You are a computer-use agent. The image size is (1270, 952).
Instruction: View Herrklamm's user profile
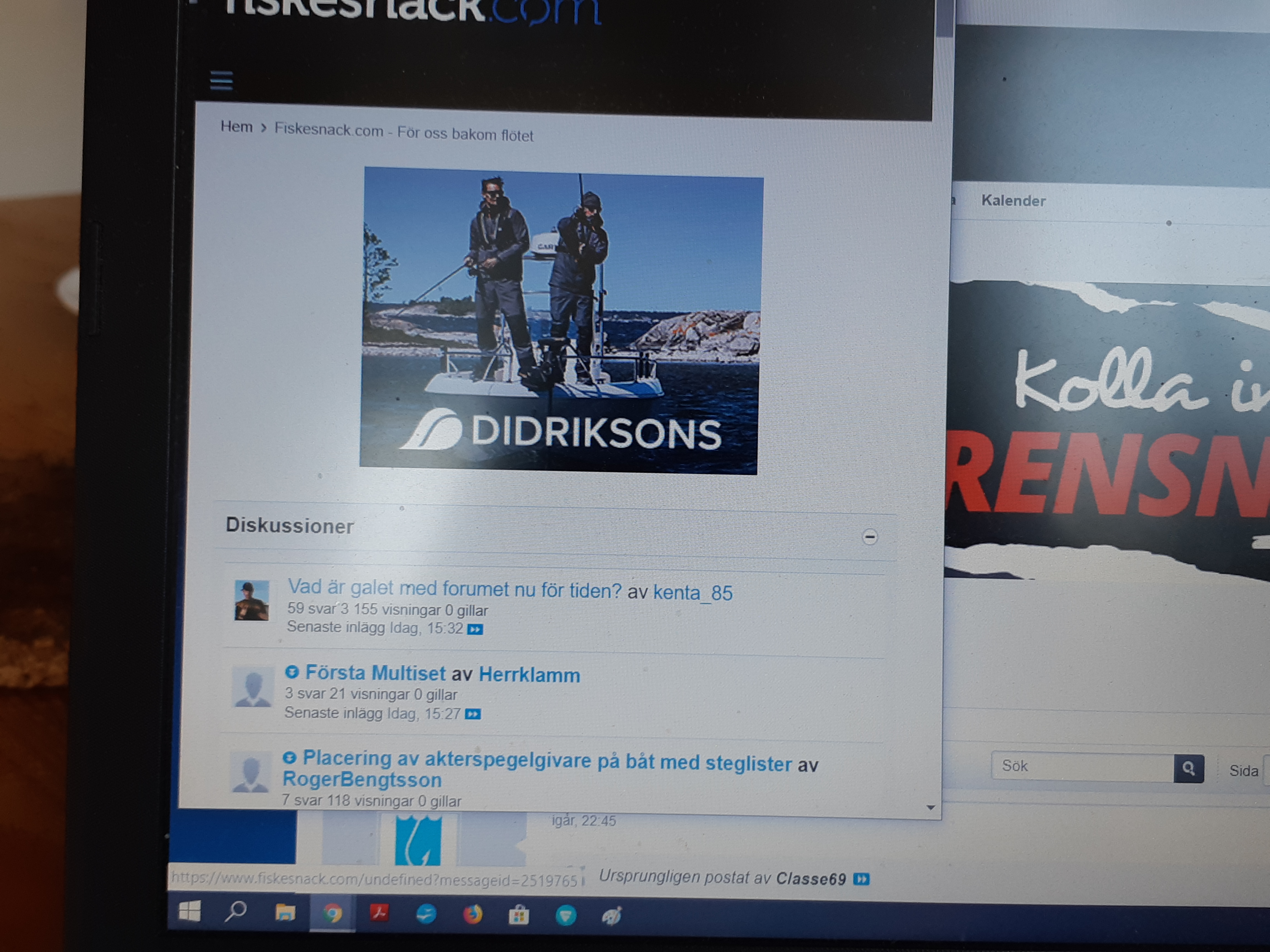[x=529, y=675]
